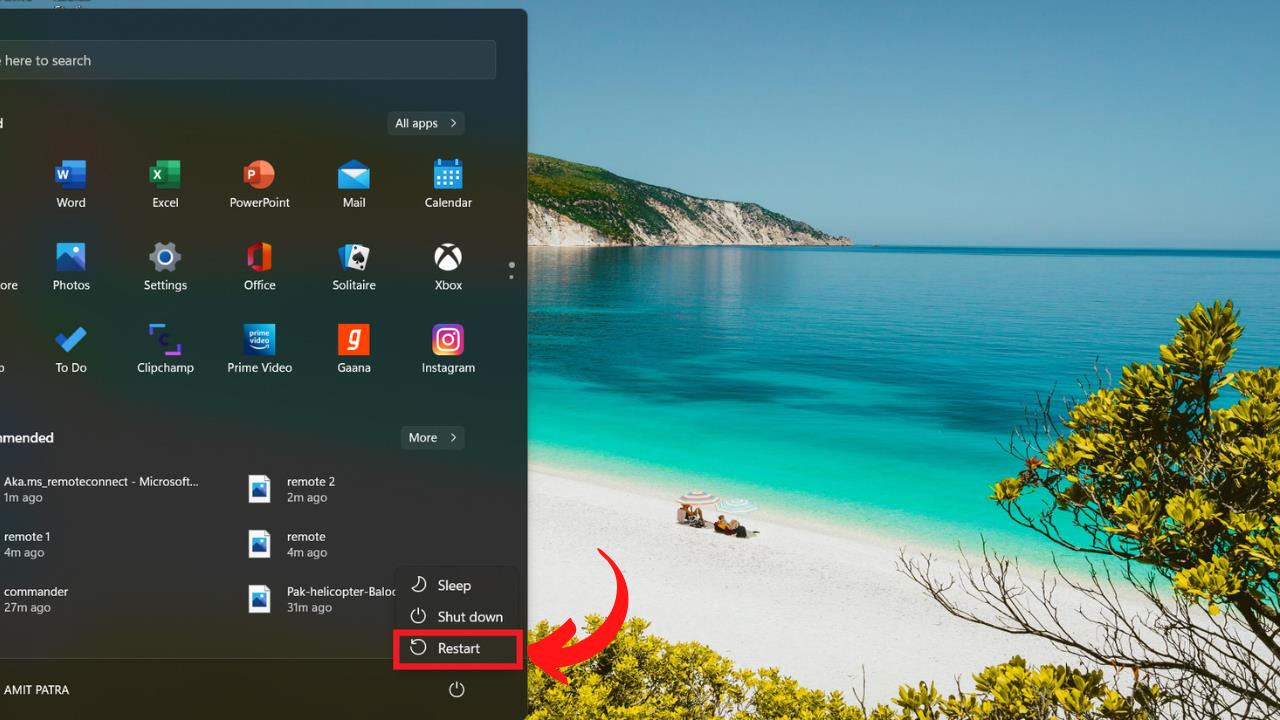
Task: Launch Excel from pinned apps
Action: tap(165, 184)
